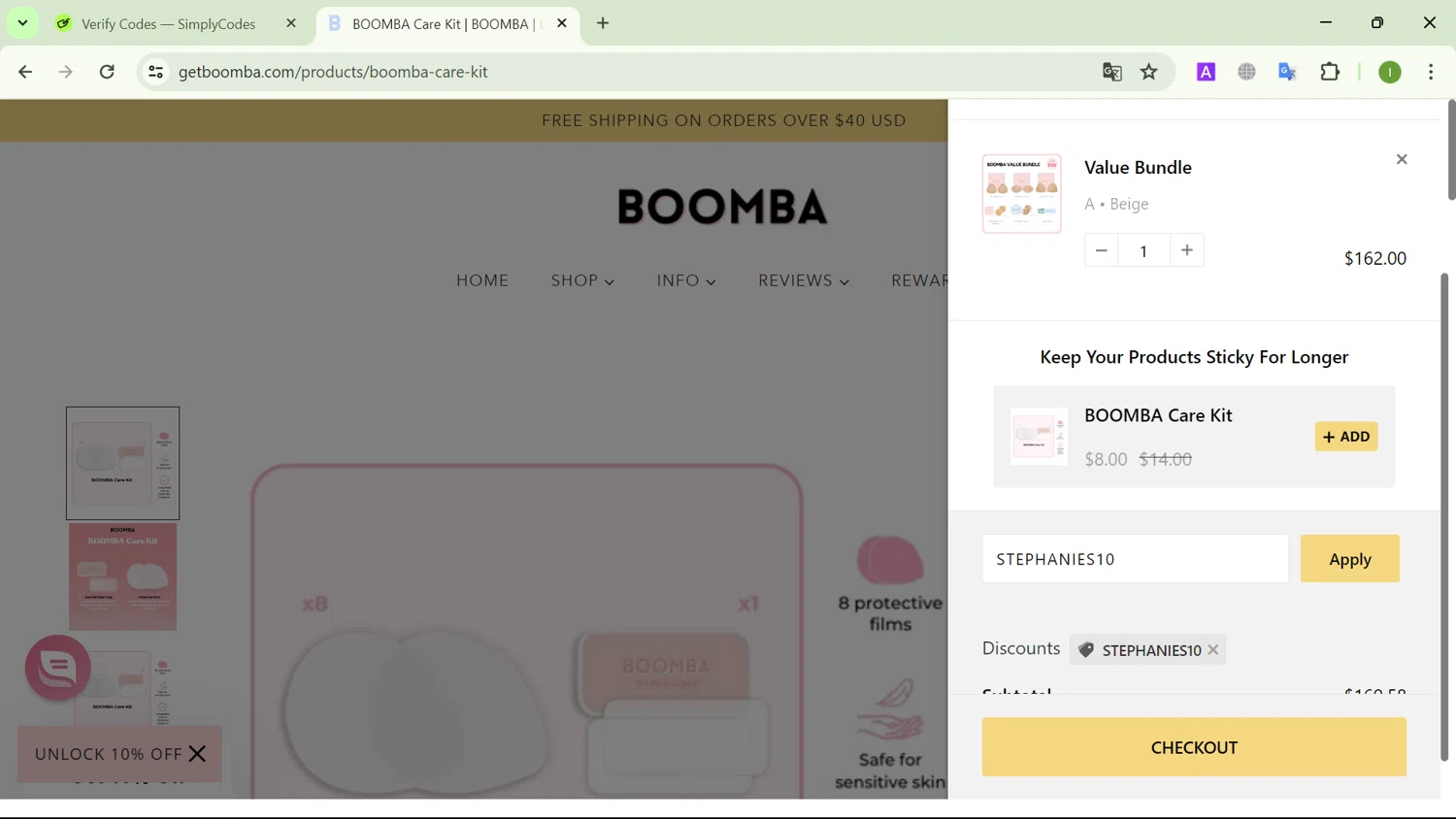Open the extensions puzzle menu

[1330, 72]
